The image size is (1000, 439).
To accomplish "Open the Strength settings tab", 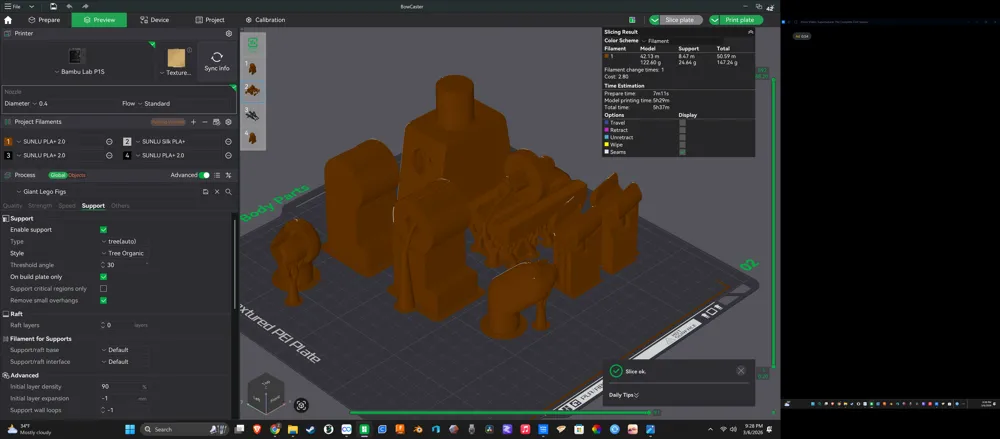I will pyautogui.click(x=40, y=206).
